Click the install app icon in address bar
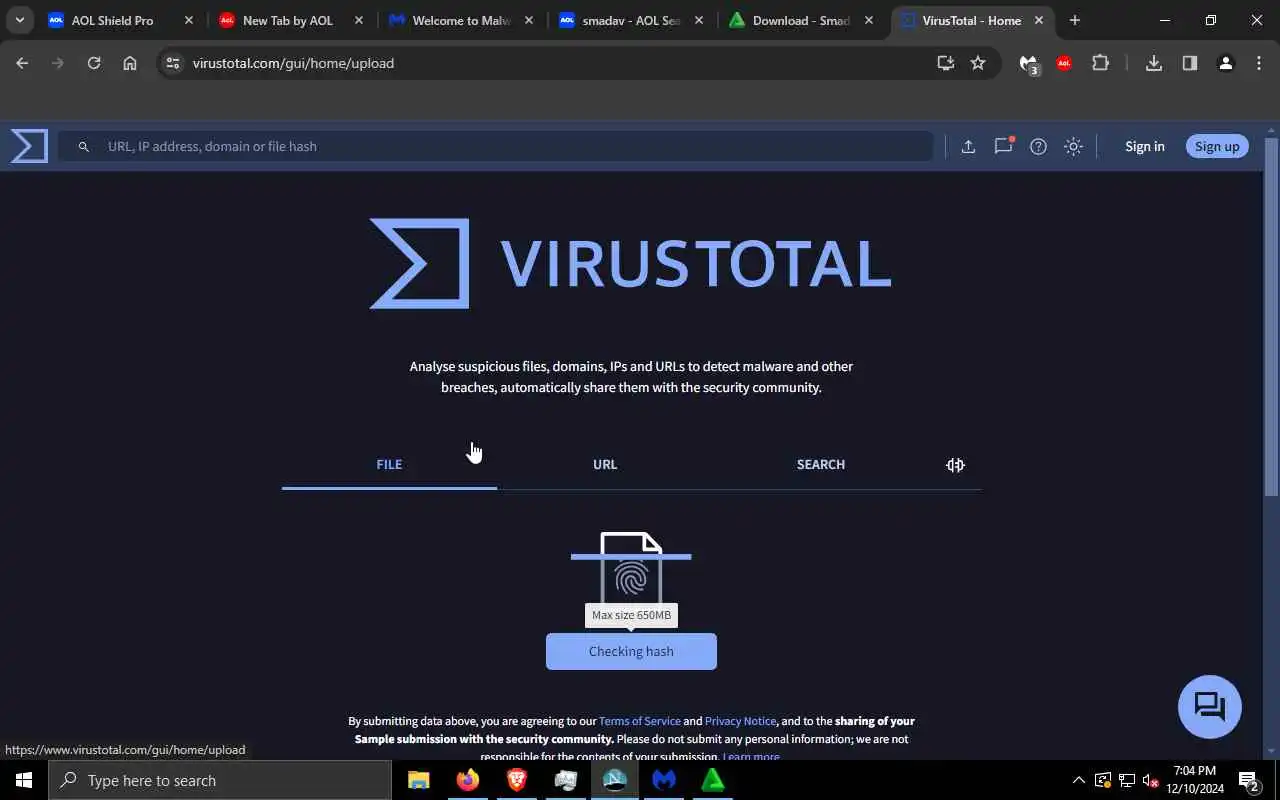The width and height of the screenshot is (1280, 800). [945, 63]
